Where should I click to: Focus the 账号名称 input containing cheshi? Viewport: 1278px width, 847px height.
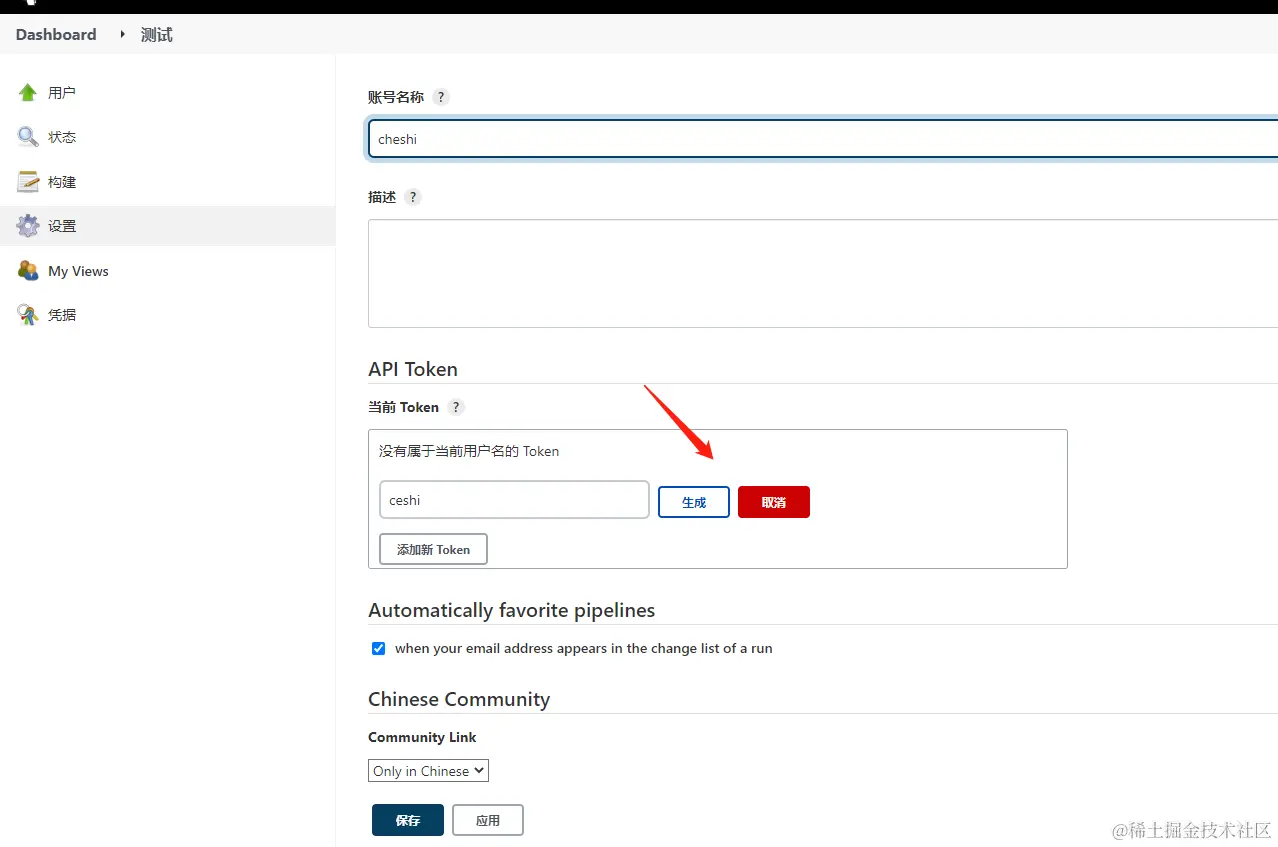click(x=823, y=139)
